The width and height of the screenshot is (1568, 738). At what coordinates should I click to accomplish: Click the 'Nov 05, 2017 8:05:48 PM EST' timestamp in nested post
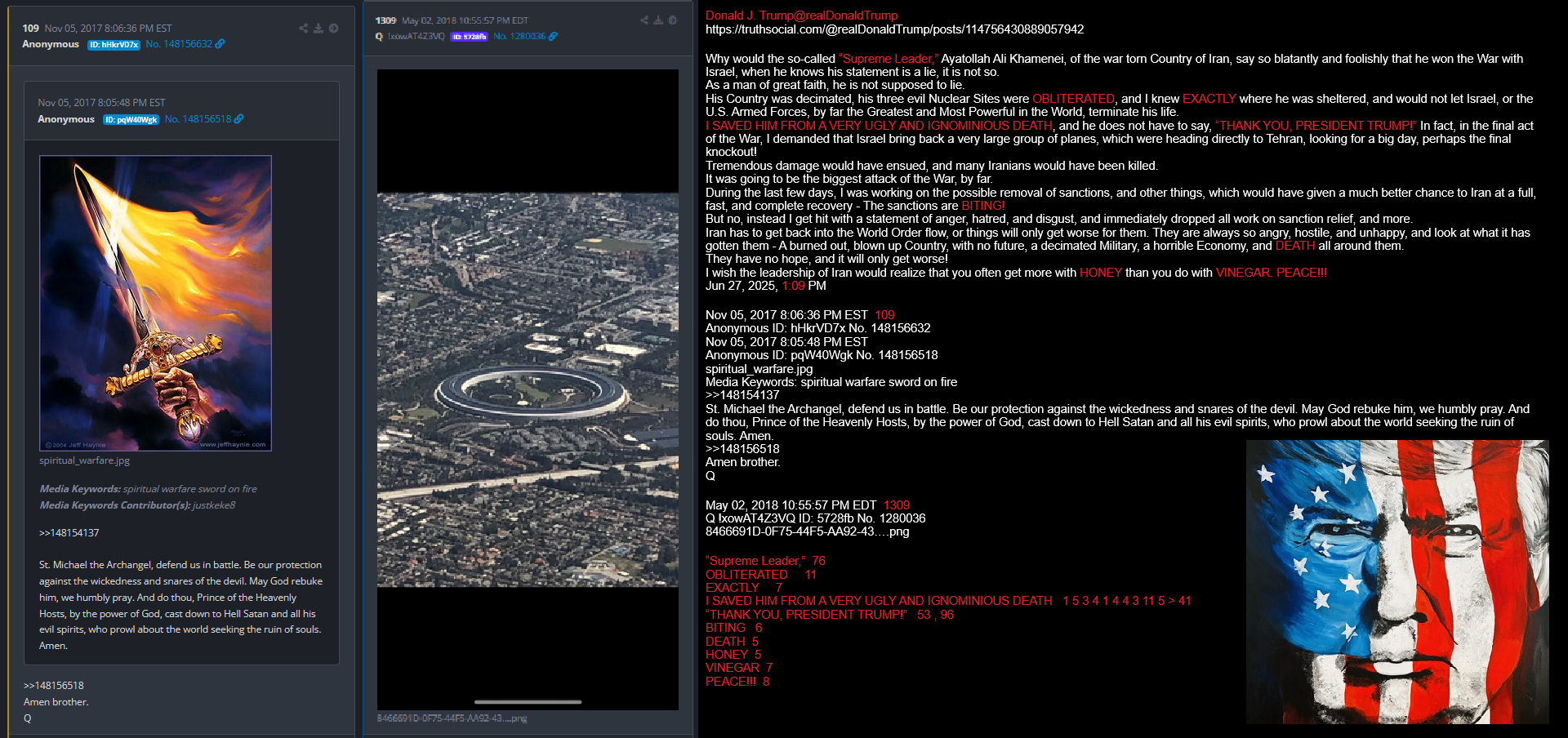click(101, 103)
